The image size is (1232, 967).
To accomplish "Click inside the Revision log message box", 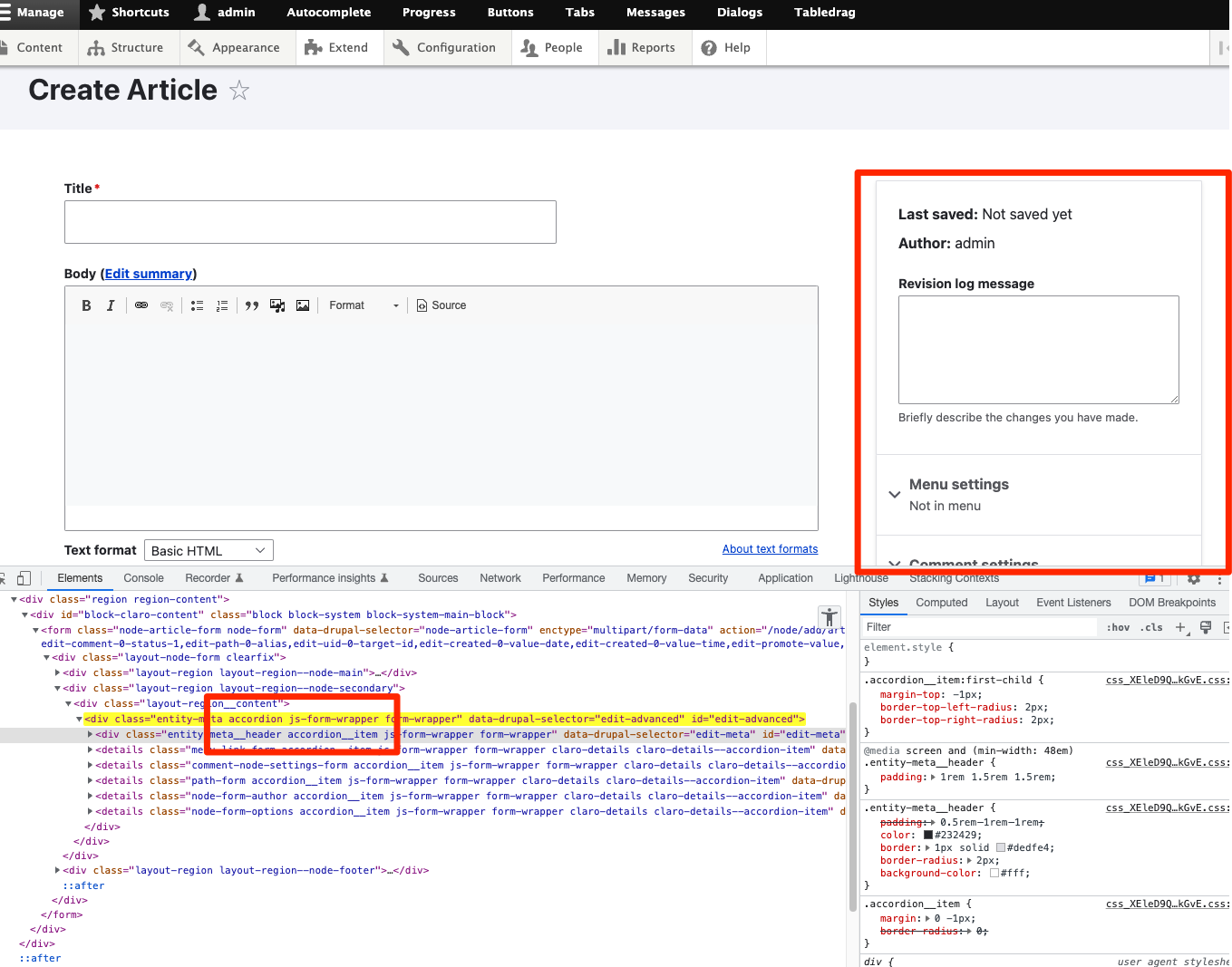I will [1037, 350].
